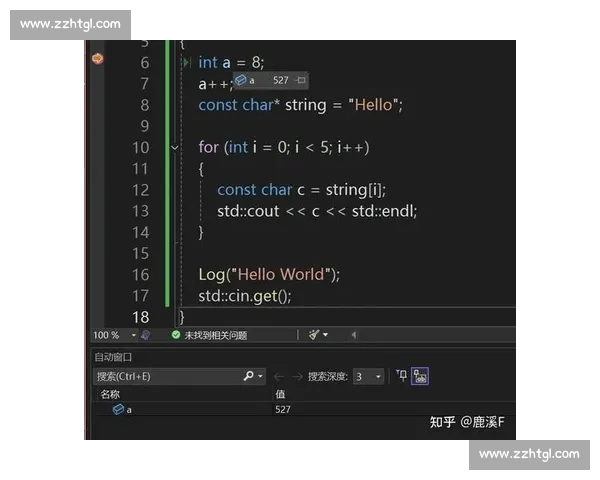Select variable a row in the Autos window
600x480 pixels.
(304, 410)
